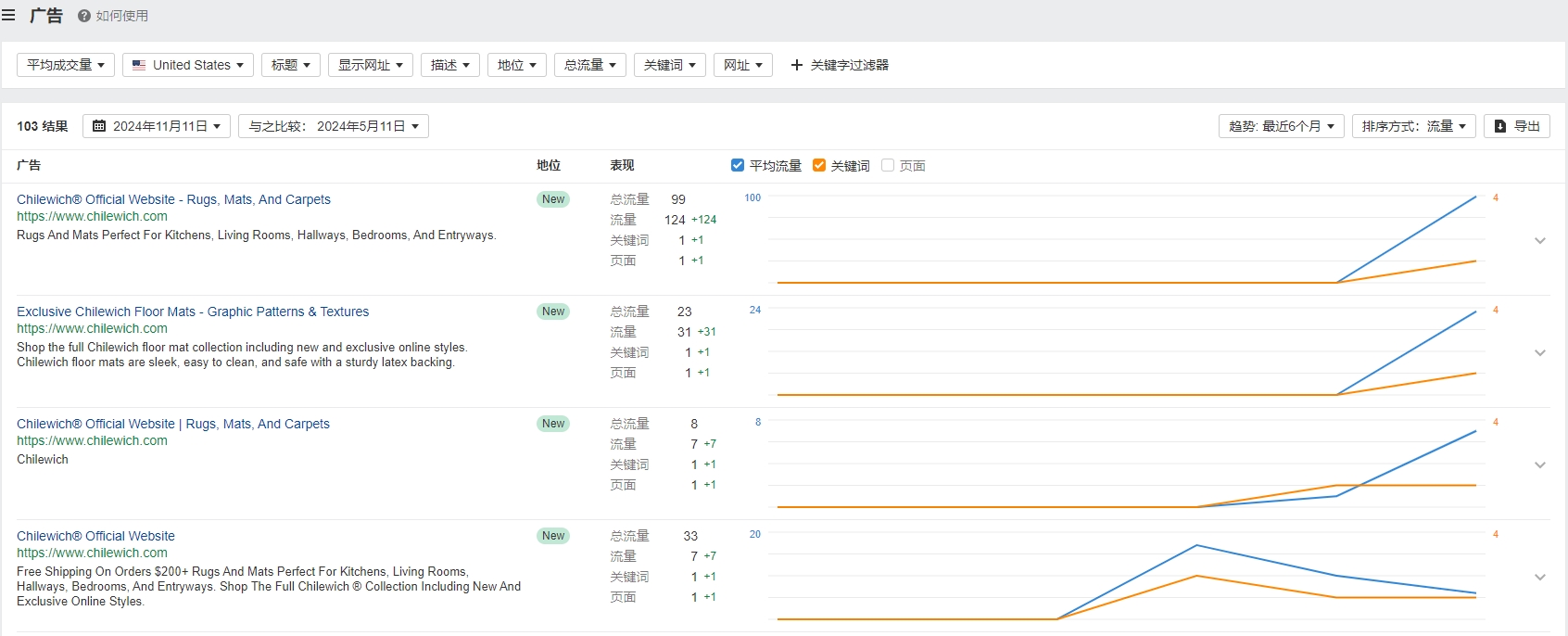The height and width of the screenshot is (636, 1568).
Task: Click the 关键字过滤器 button
Action: [x=840, y=65]
